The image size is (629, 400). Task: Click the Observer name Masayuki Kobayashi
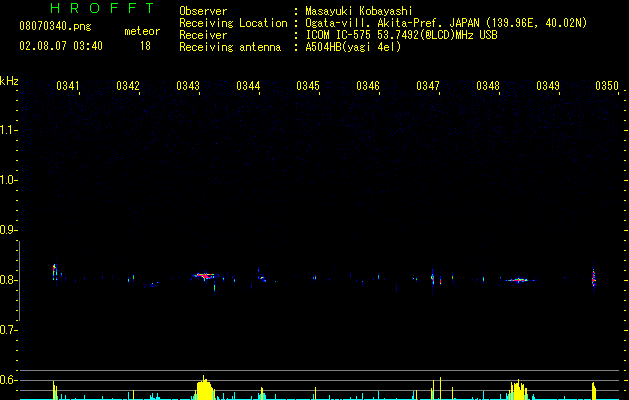pos(359,11)
